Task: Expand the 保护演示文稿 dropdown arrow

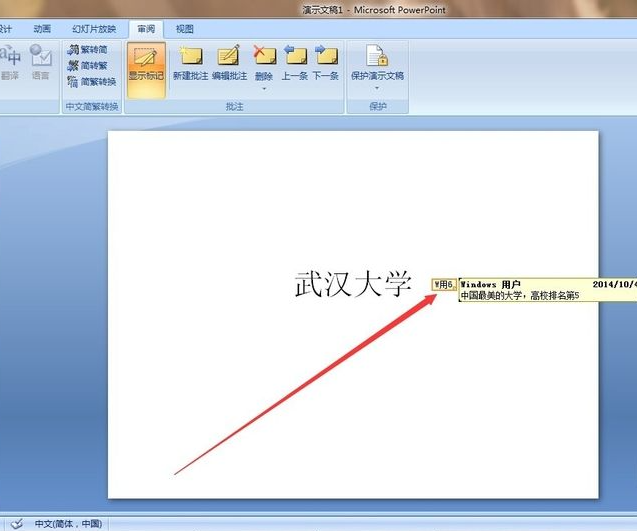Action: pos(377,88)
